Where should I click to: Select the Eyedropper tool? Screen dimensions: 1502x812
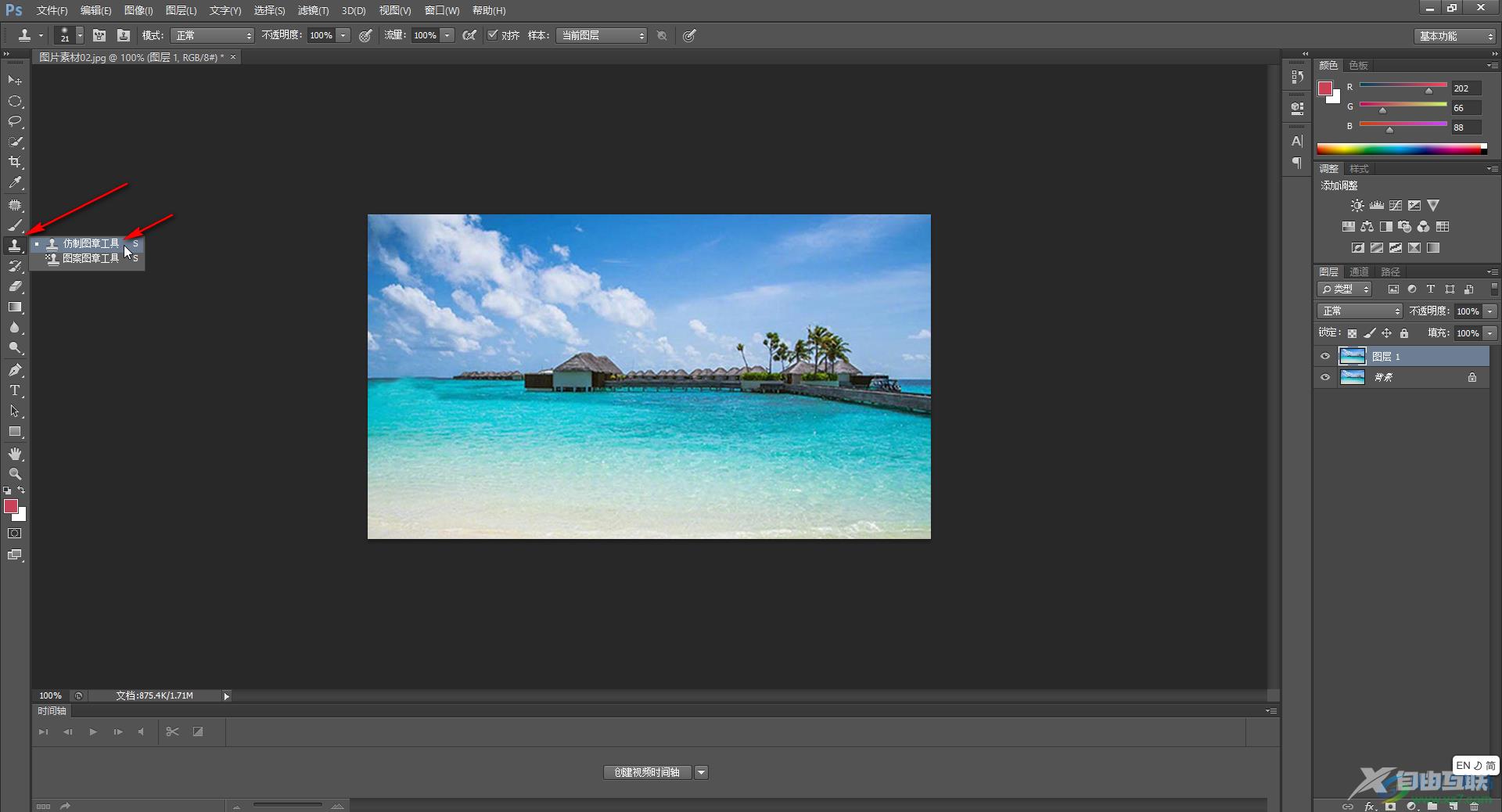coord(15,183)
